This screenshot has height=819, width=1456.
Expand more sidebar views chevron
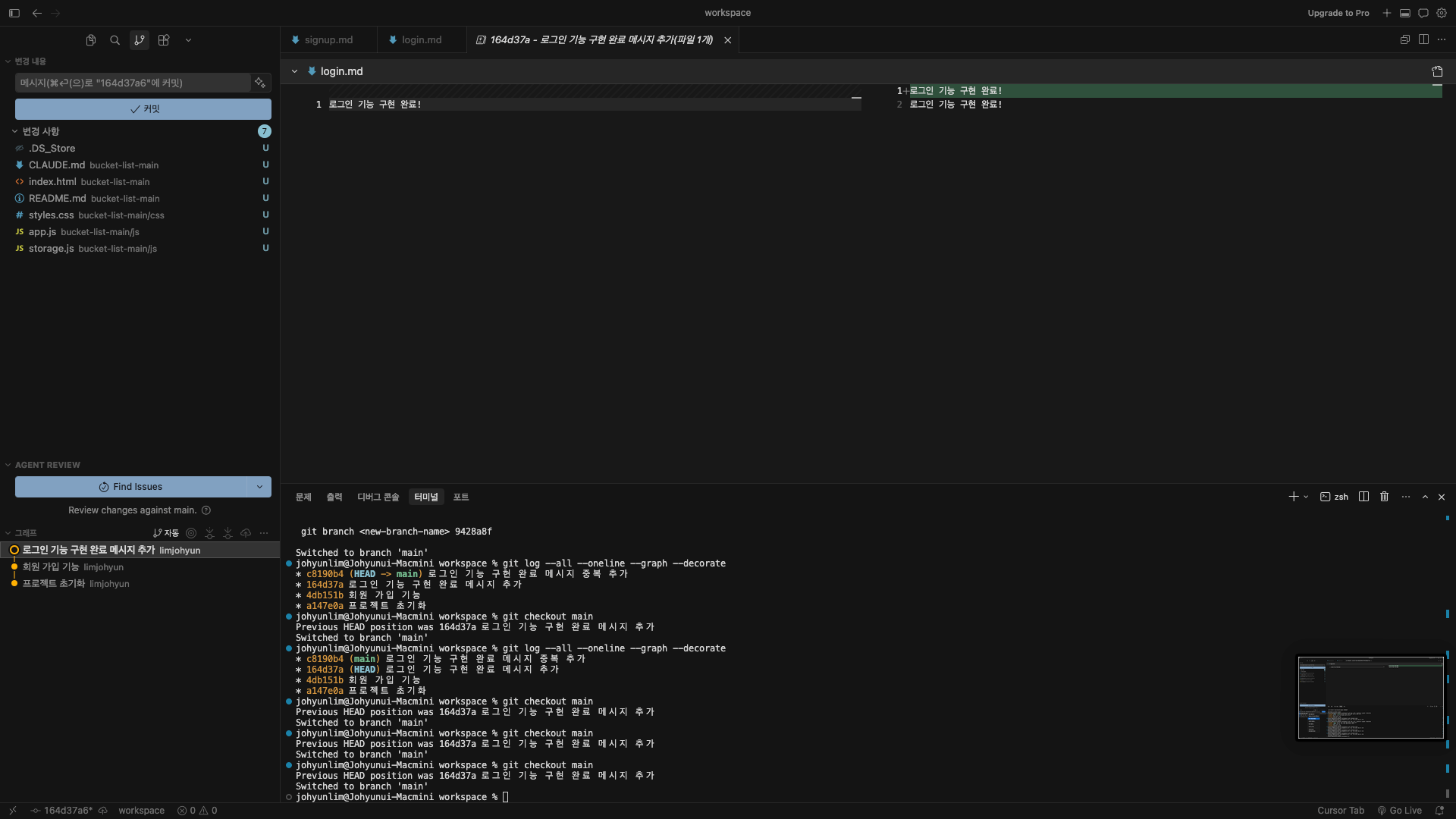188,40
